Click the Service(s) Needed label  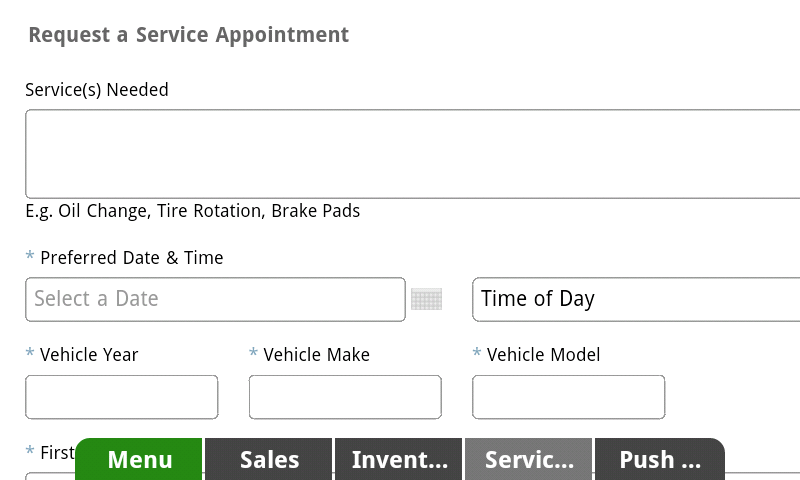click(x=97, y=90)
